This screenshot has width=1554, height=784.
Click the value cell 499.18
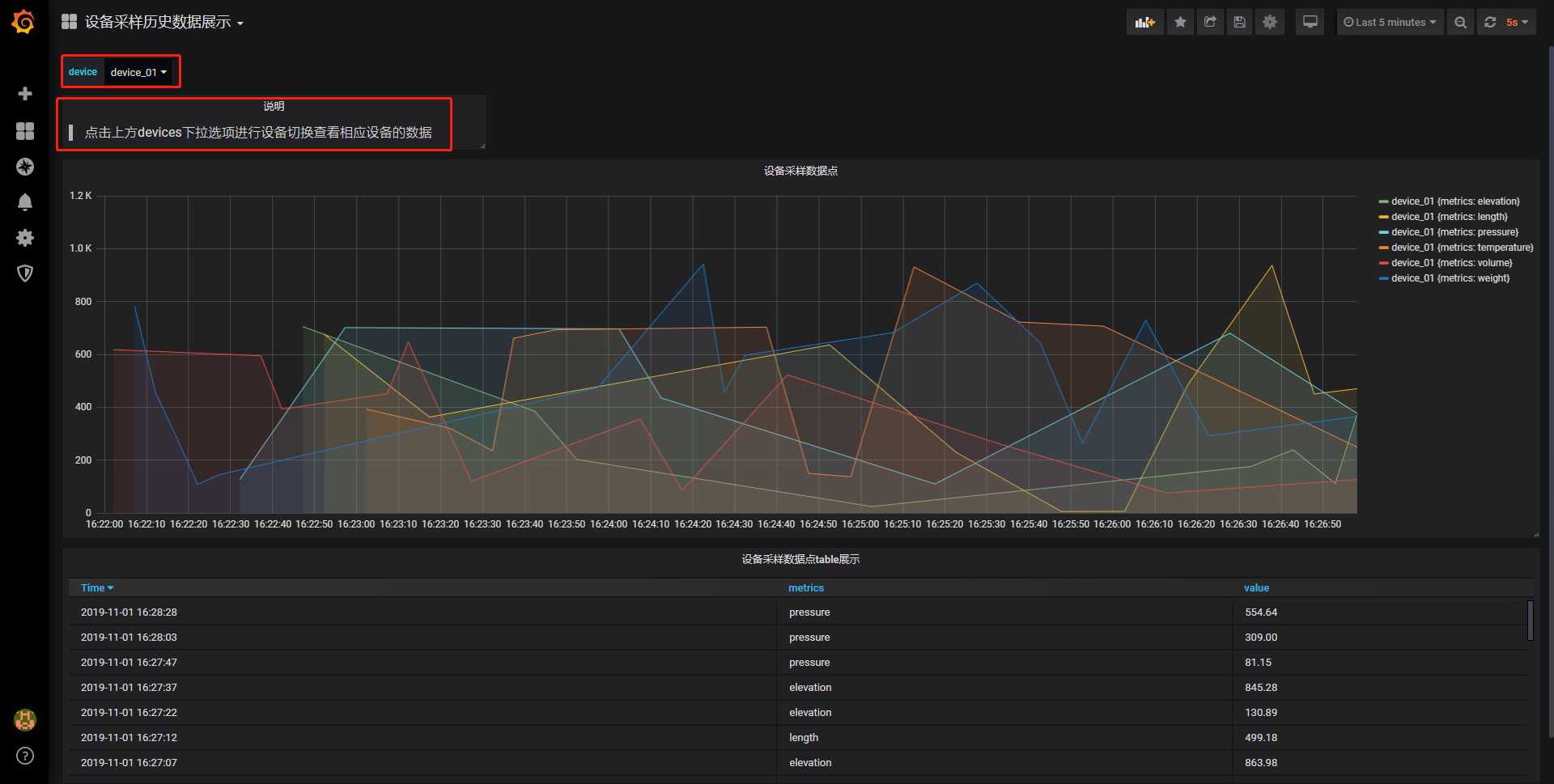pos(1261,738)
